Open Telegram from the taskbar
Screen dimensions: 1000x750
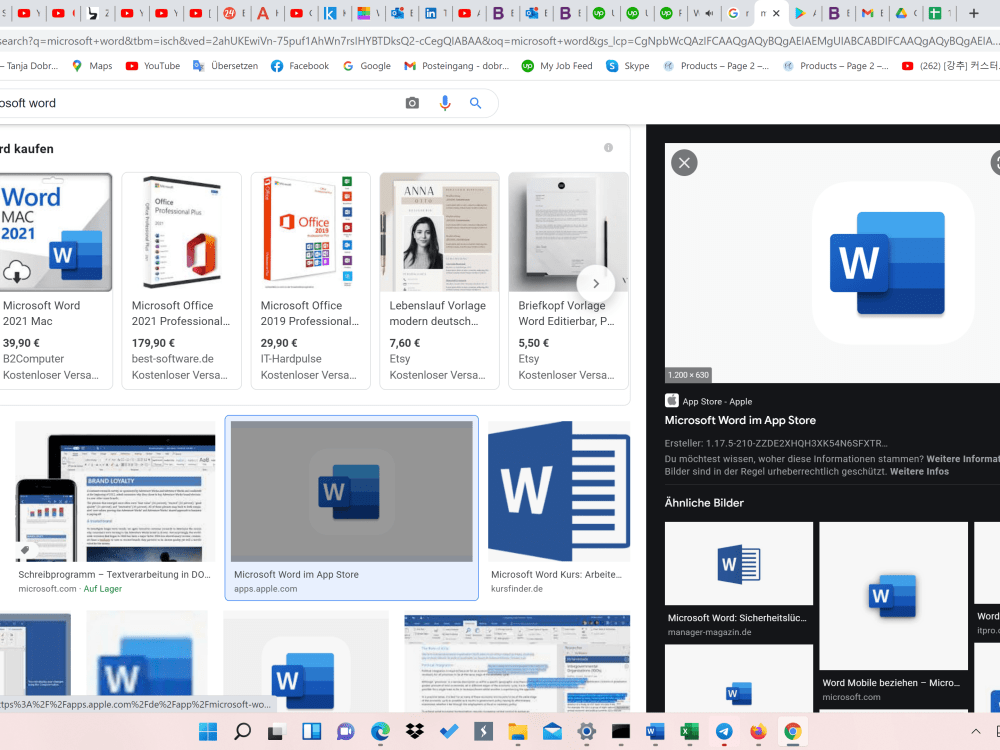click(x=724, y=732)
